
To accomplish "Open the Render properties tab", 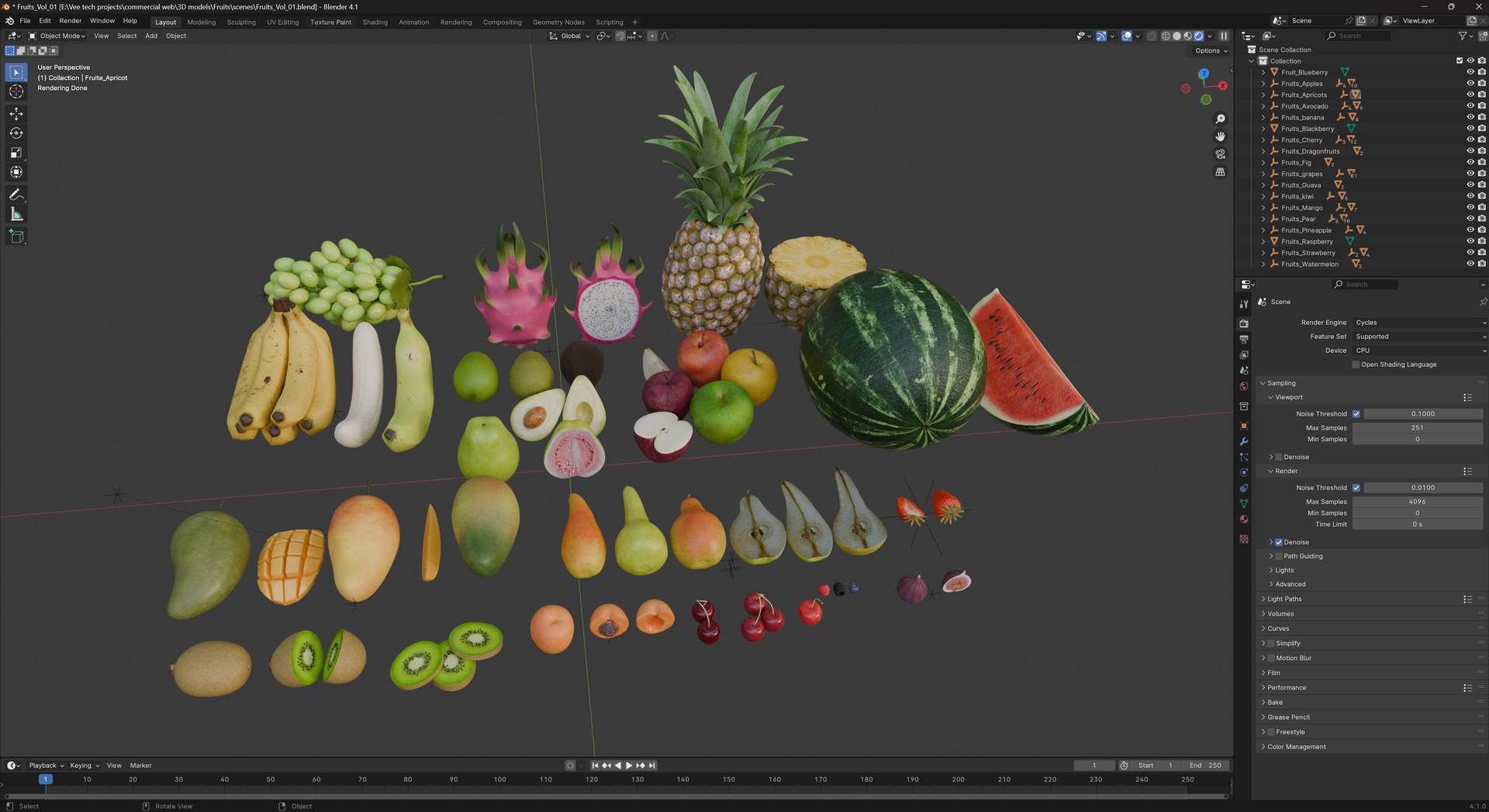I will tap(1244, 323).
